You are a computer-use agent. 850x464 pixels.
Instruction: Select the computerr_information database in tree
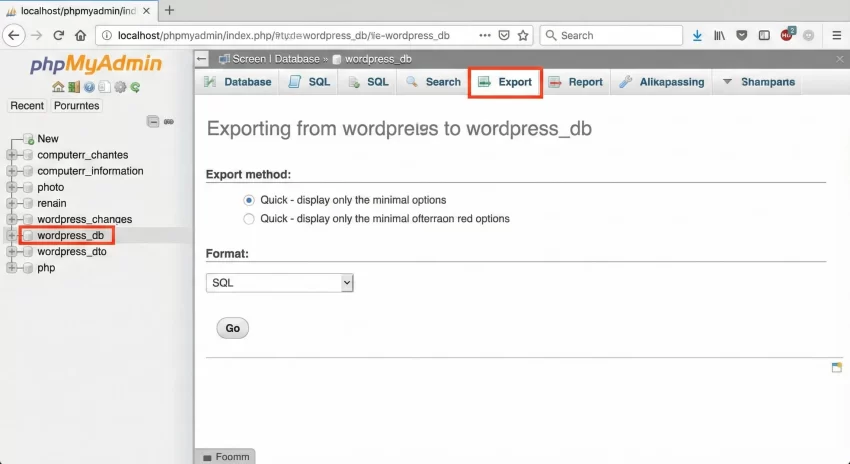point(91,171)
